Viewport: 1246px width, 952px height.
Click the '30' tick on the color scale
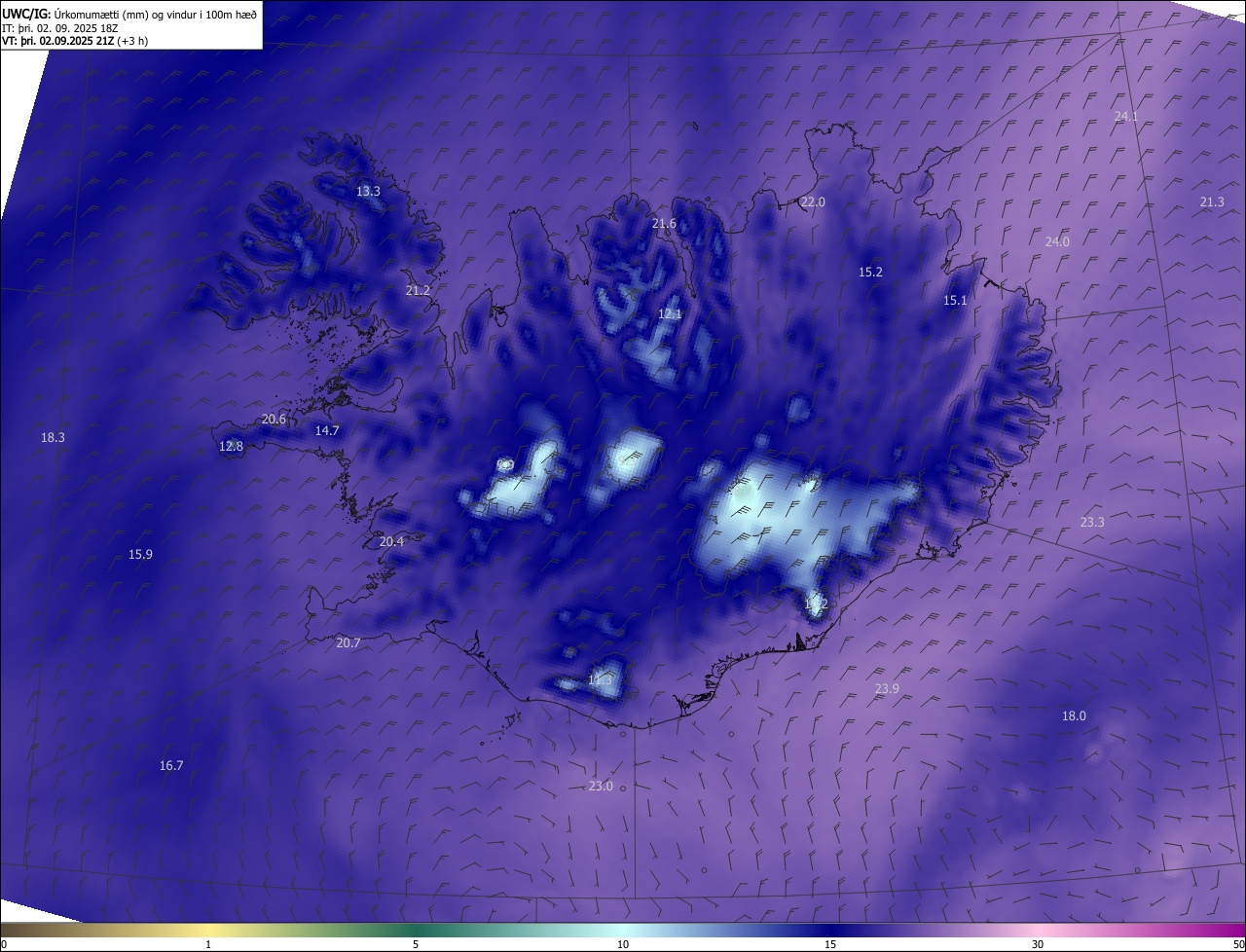tap(1038, 944)
